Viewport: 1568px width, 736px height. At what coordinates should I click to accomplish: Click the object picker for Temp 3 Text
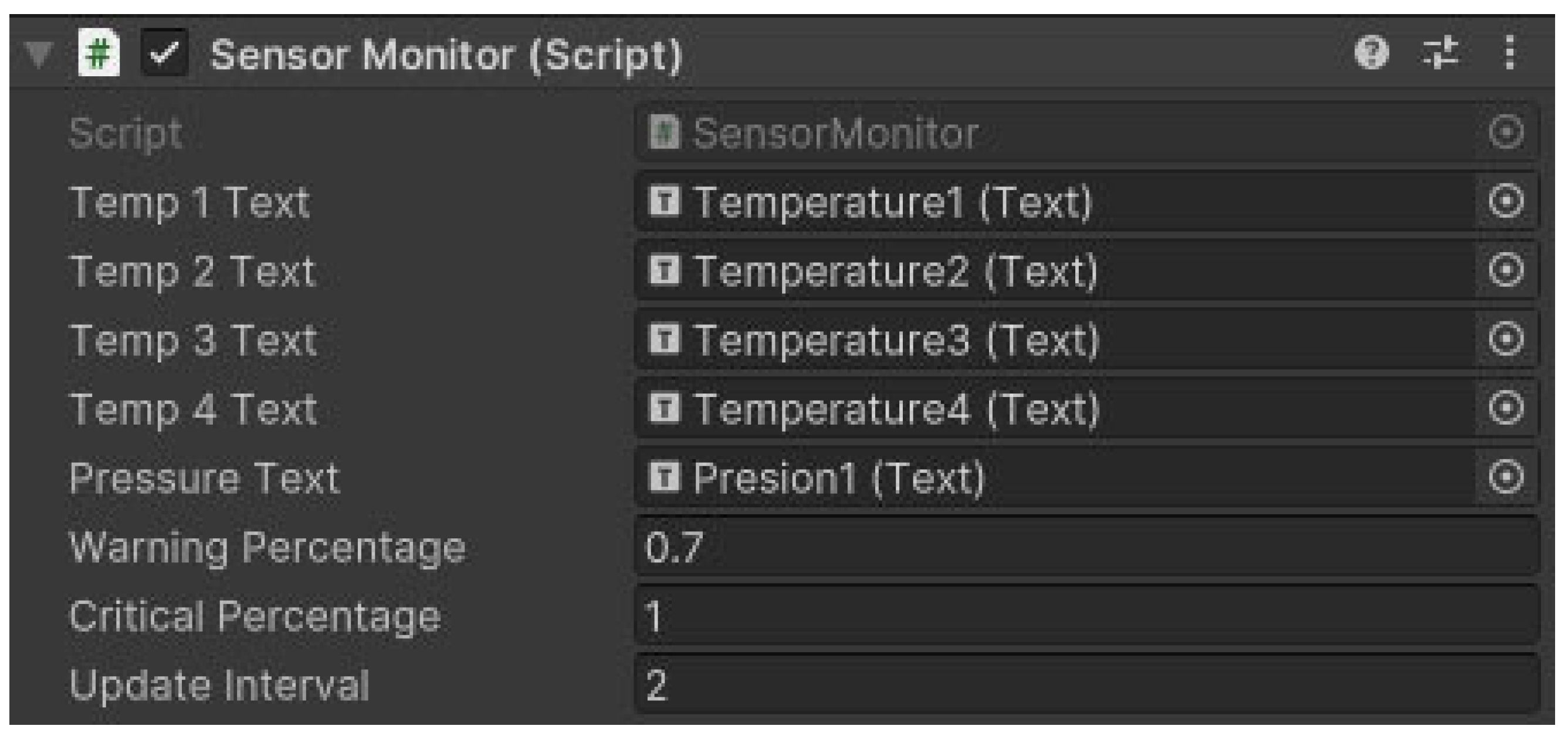coord(1506,339)
